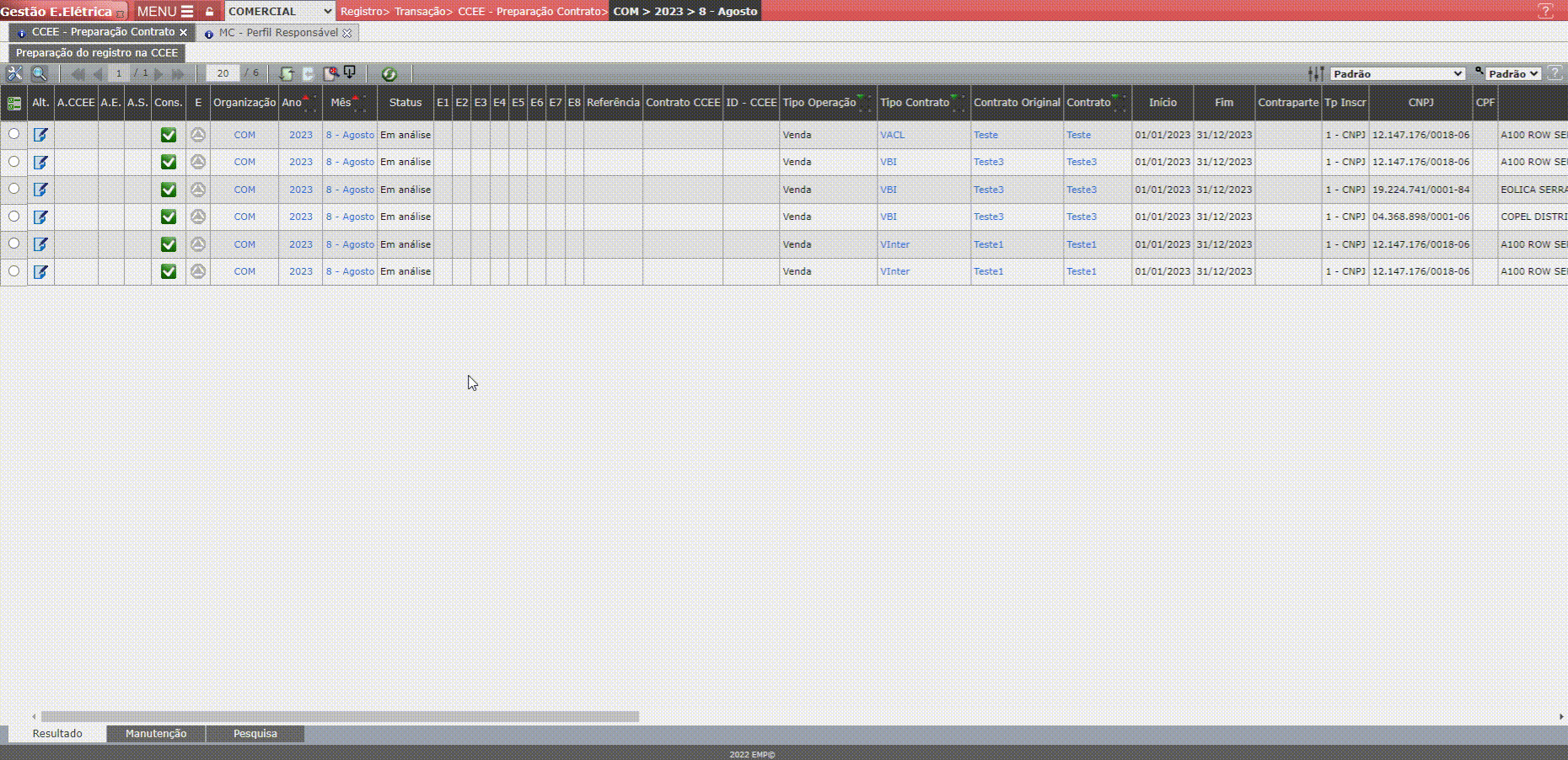Image resolution: width=1568 pixels, height=760 pixels.
Task: Click the magnifying glass search icon
Action: coord(39,74)
